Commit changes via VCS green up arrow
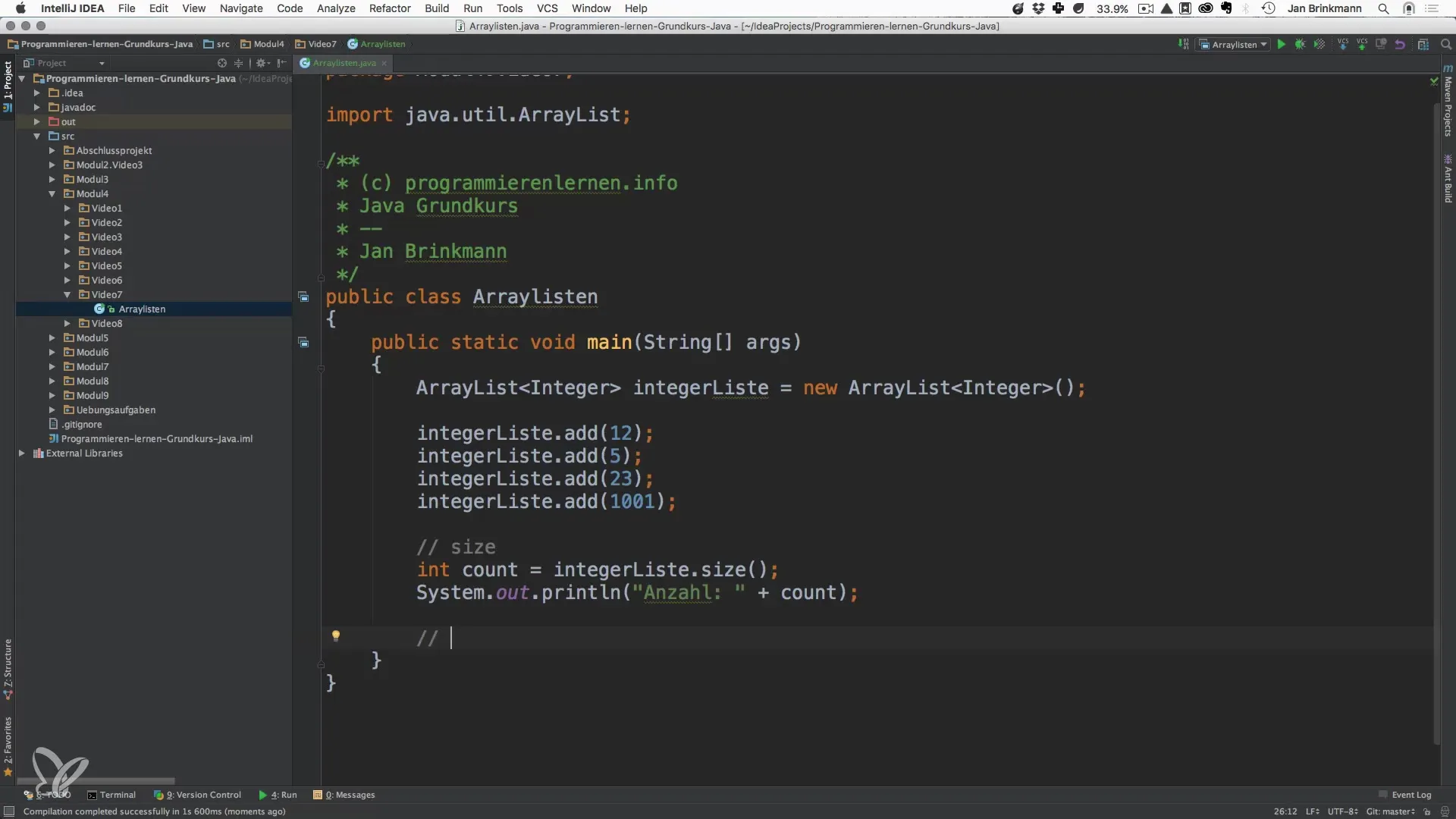This screenshot has width=1456, height=819. click(1362, 45)
